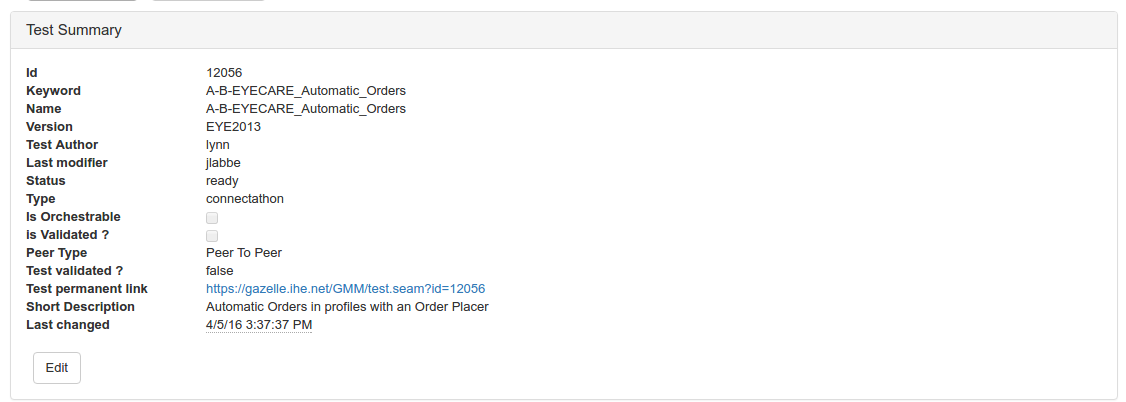Click the Test validated value false
The width and height of the screenshot is (1126, 402).
(219, 271)
